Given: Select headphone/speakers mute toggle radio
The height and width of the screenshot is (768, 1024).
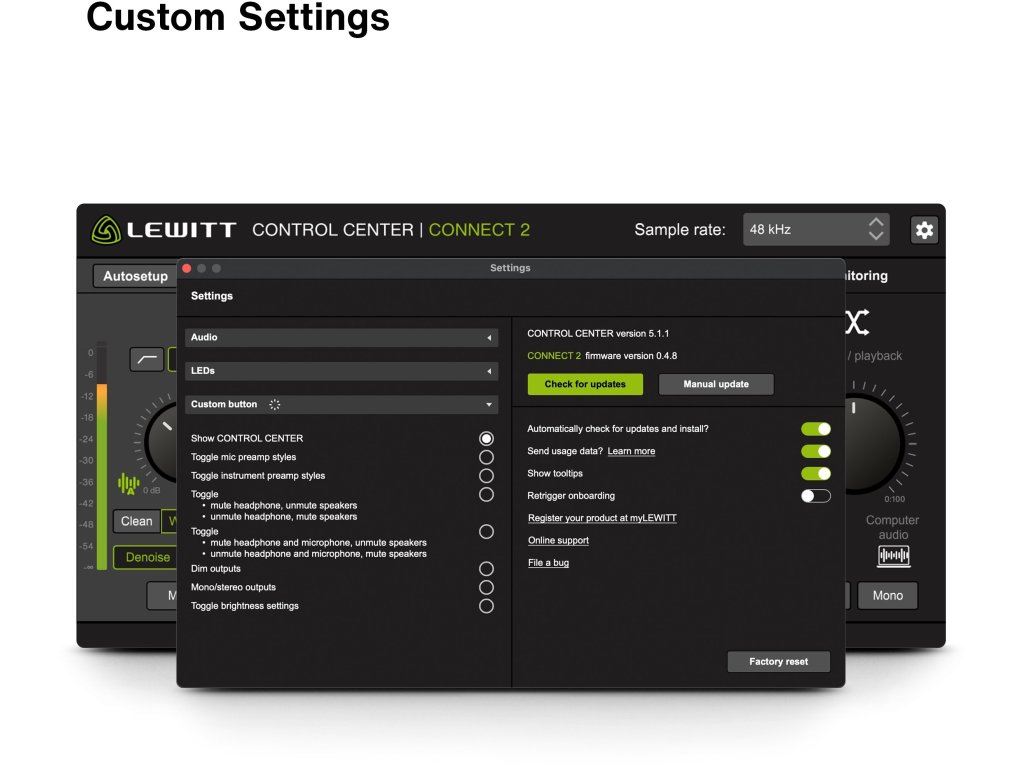Looking at the screenshot, I should 486,494.
